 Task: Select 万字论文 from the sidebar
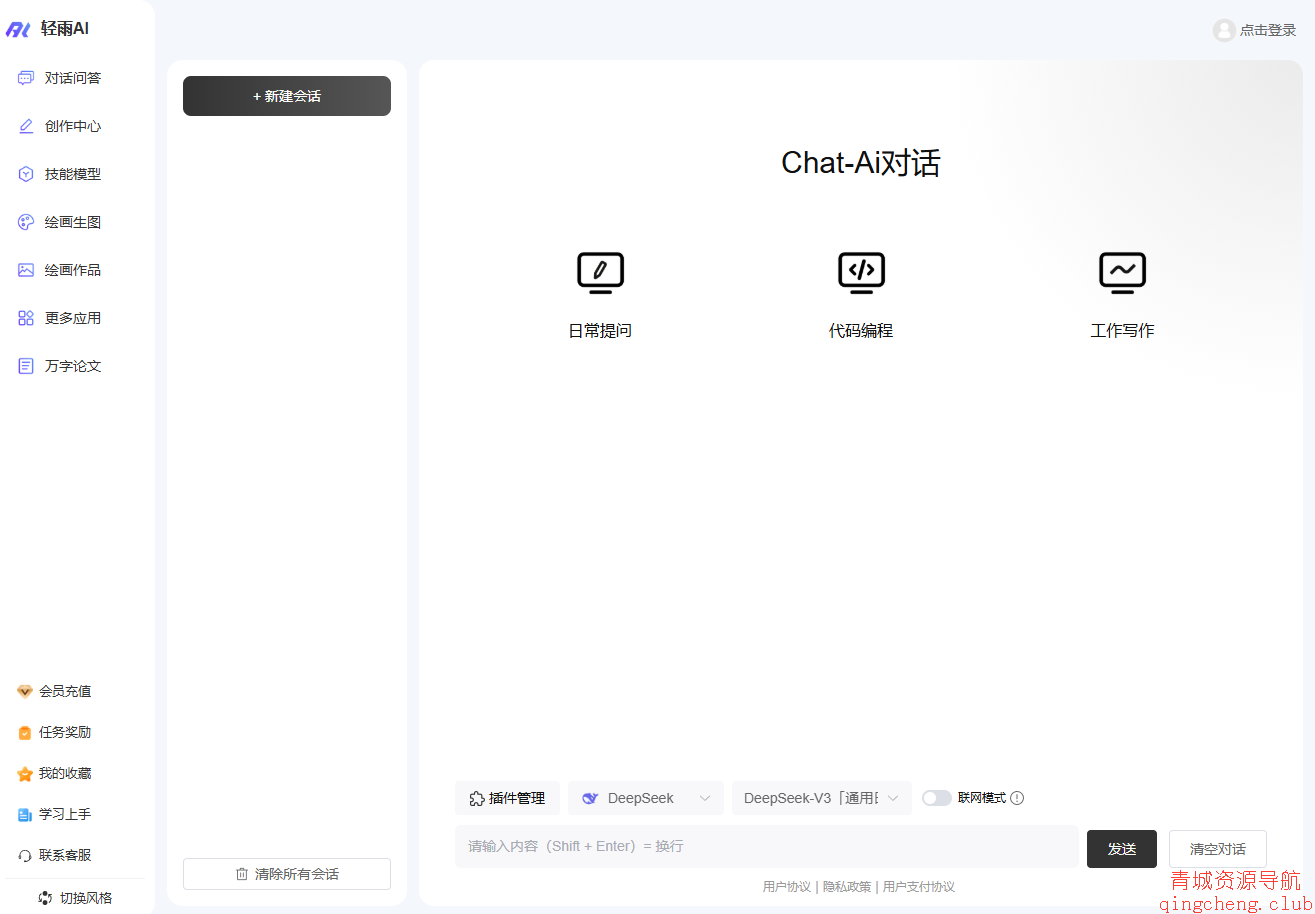pos(72,366)
